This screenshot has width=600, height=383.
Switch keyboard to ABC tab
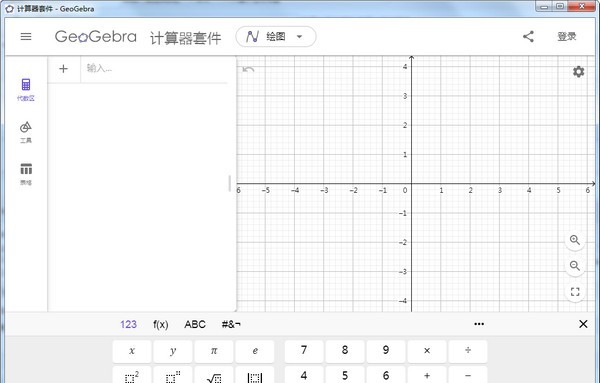pos(195,324)
